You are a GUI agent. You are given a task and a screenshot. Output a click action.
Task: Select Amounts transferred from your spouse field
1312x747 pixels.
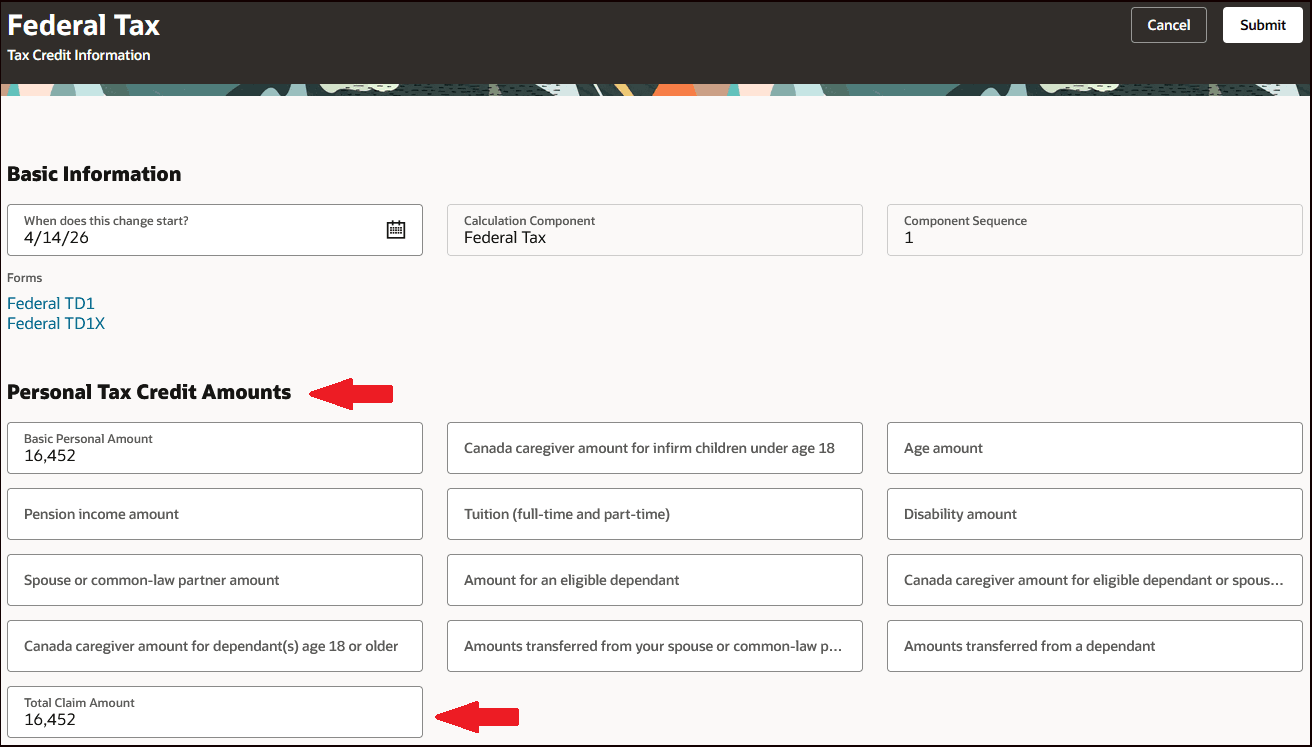[x=655, y=646]
